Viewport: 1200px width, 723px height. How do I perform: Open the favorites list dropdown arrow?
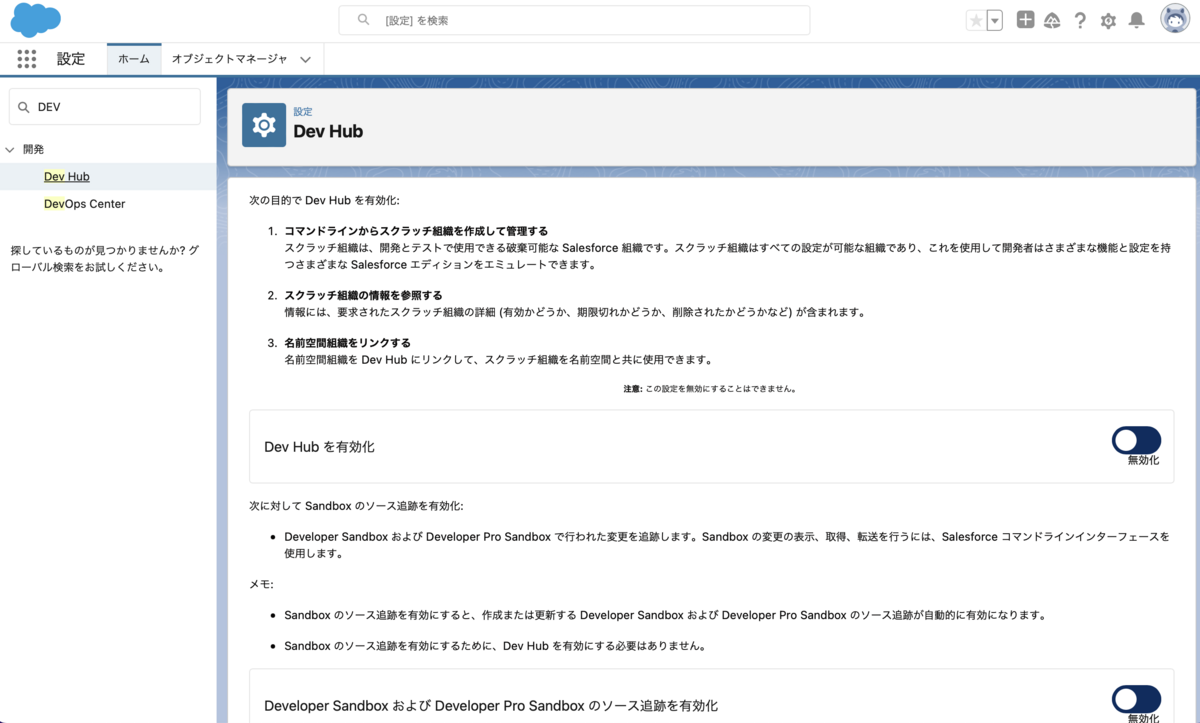pyautogui.click(x=995, y=20)
